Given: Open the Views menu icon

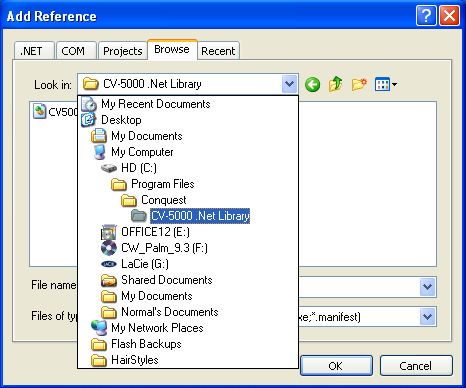Looking at the screenshot, I should [x=386, y=84].
